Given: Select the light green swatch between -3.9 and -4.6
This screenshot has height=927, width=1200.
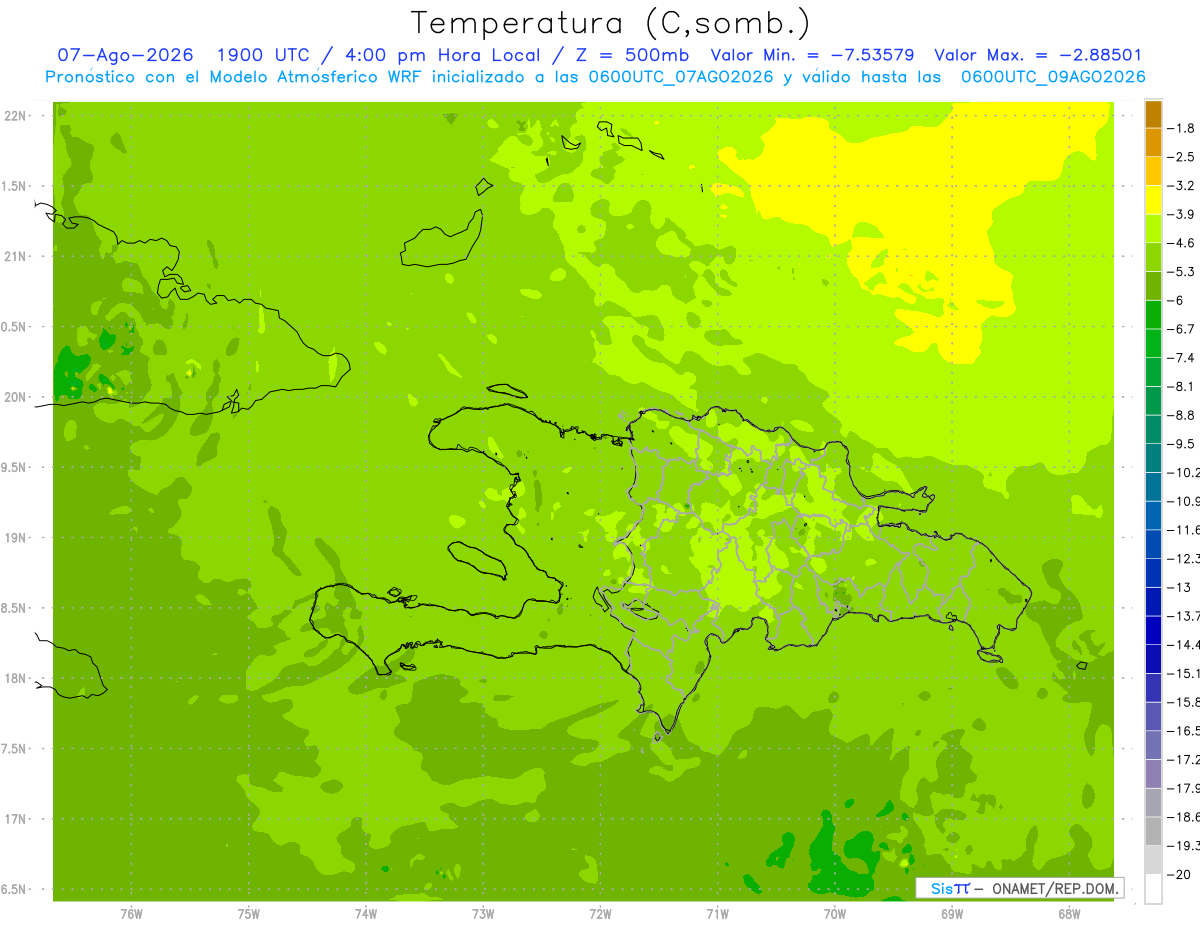Looking at the screenshot, I should coord(1153,229).
